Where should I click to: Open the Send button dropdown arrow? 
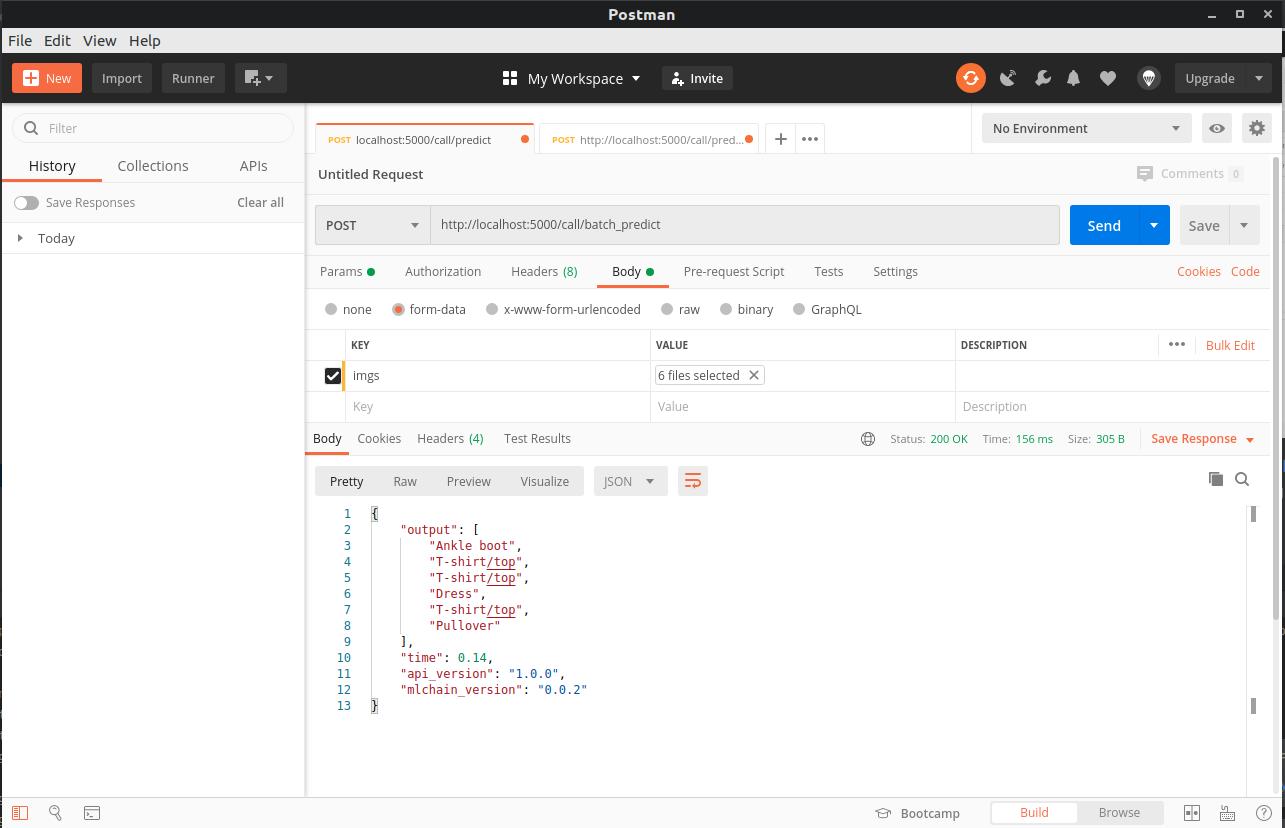click(x=1153, y=225)
